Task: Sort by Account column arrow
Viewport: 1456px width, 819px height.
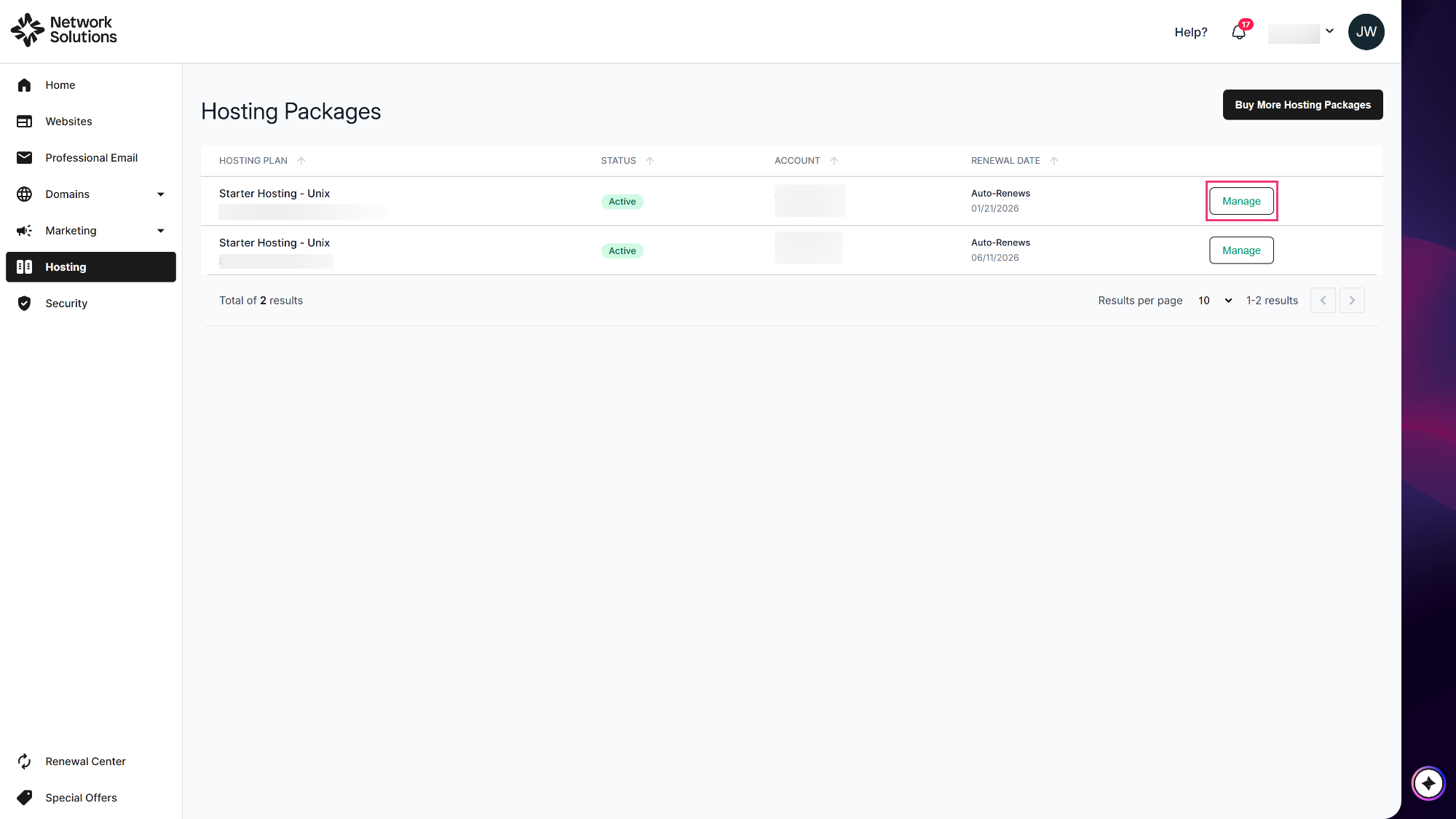Action: point(834,161)
